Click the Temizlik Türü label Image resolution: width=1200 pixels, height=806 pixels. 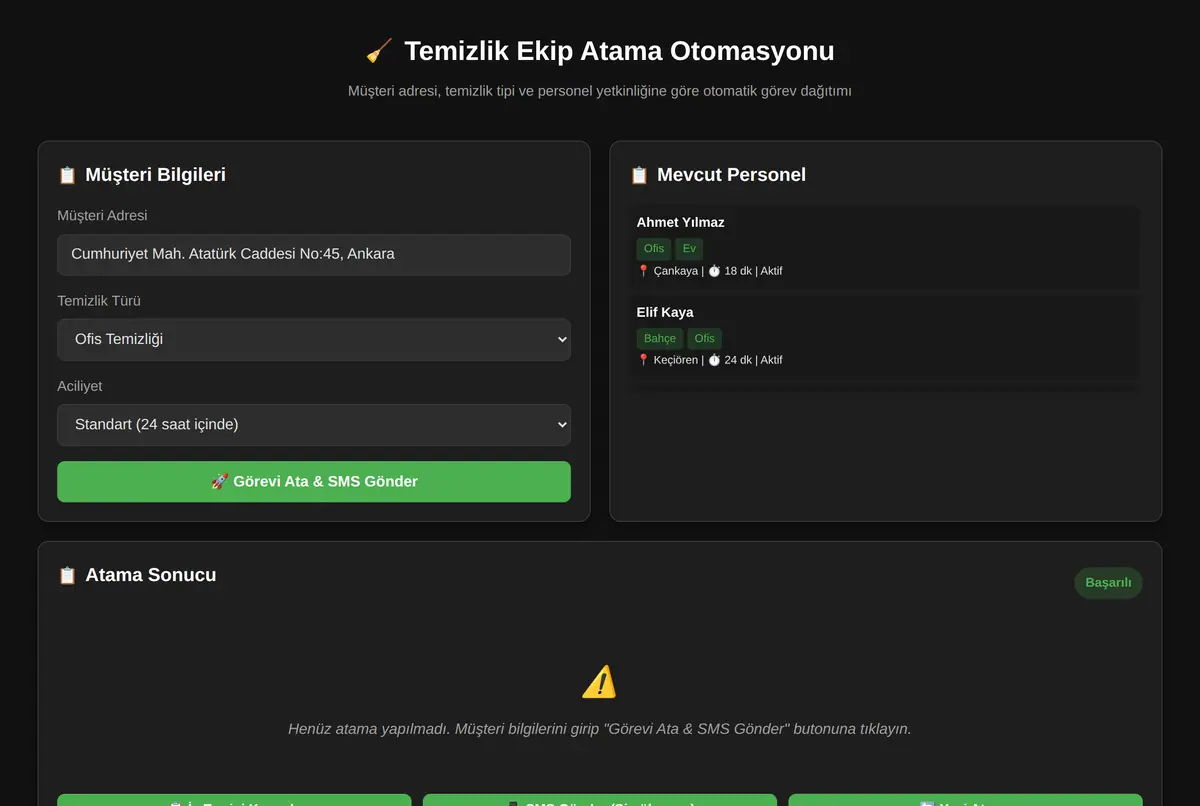(x=99, y=301)
